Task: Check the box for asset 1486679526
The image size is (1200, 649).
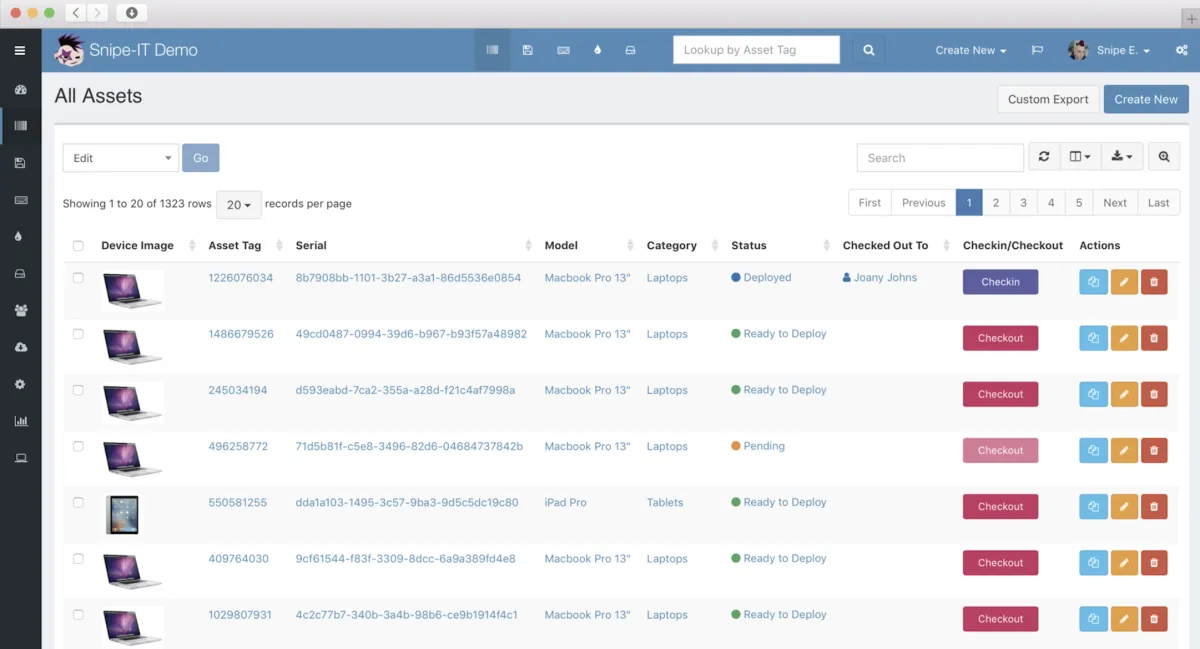Action: pyautogui.click(x=78, y=334)
